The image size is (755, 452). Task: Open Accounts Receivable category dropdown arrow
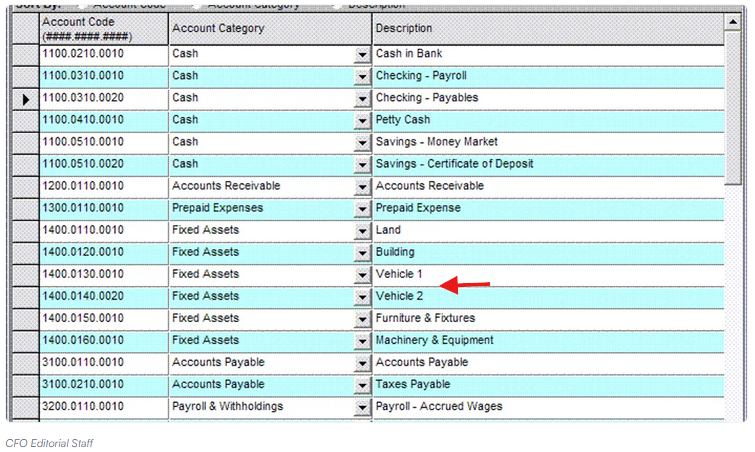(362, 187)
